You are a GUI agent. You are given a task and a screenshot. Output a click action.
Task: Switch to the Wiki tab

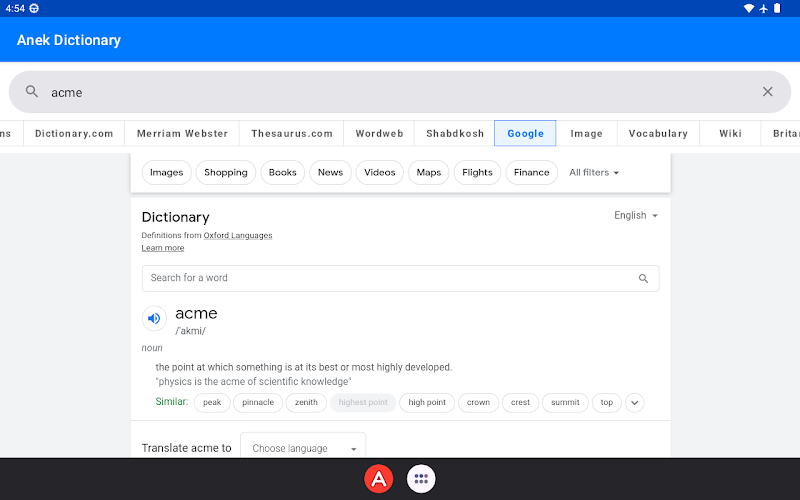pos(730,133)
